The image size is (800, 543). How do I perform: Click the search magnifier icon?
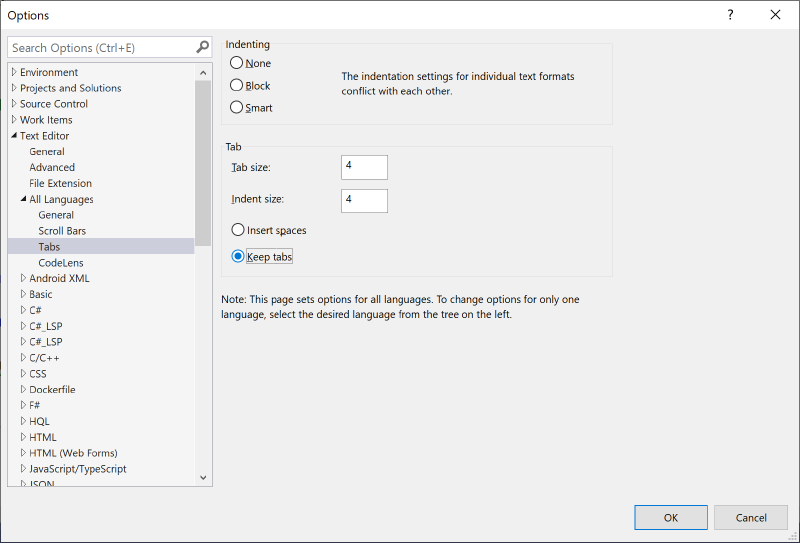203,47
